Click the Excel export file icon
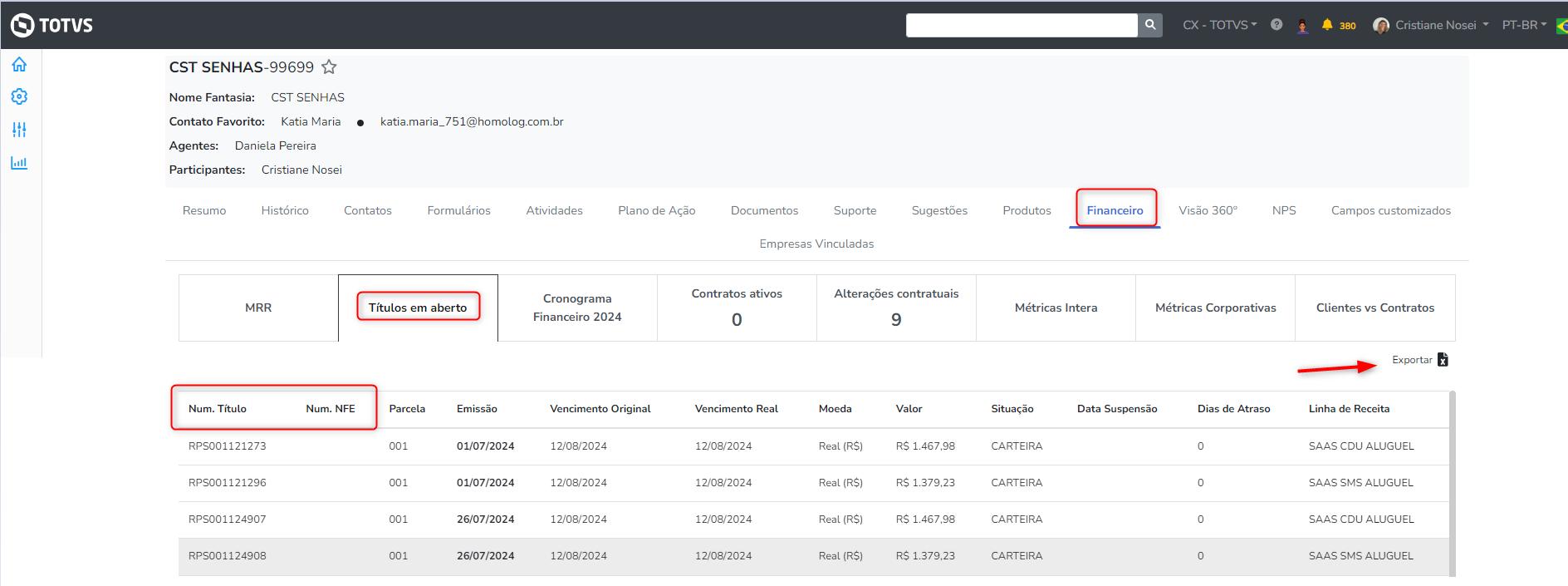The height and width of the screenshot is (586, 1568). click(x=1443, y=360)
